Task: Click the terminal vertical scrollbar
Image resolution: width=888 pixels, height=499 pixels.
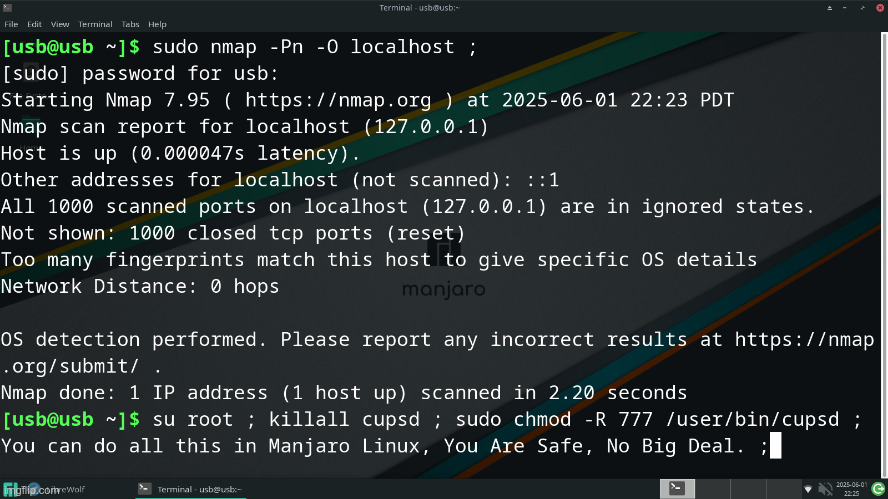Action: point(884,255)
